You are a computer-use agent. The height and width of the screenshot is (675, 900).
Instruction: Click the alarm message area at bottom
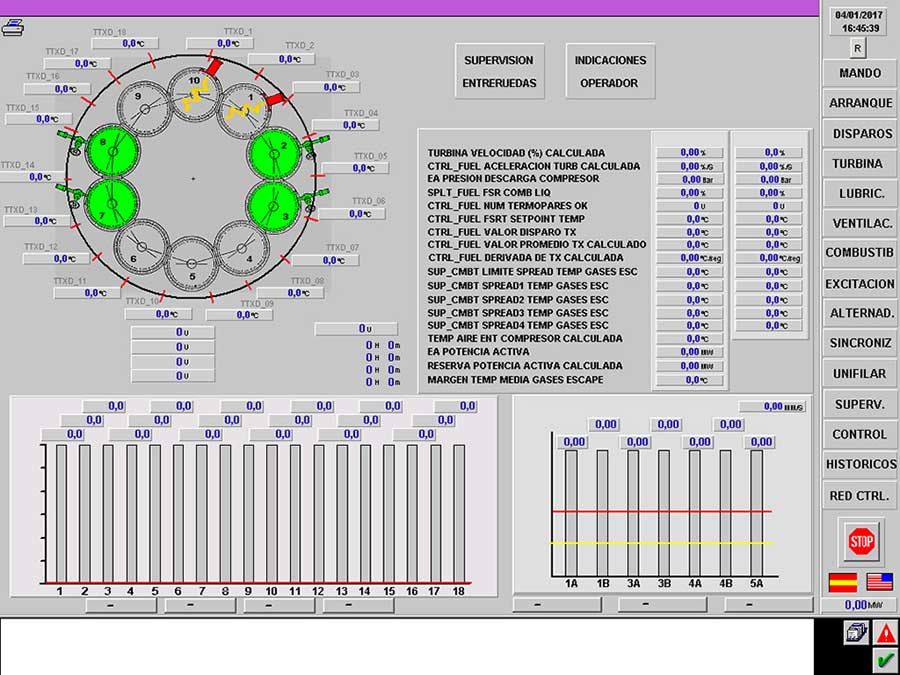click(407, 646)
